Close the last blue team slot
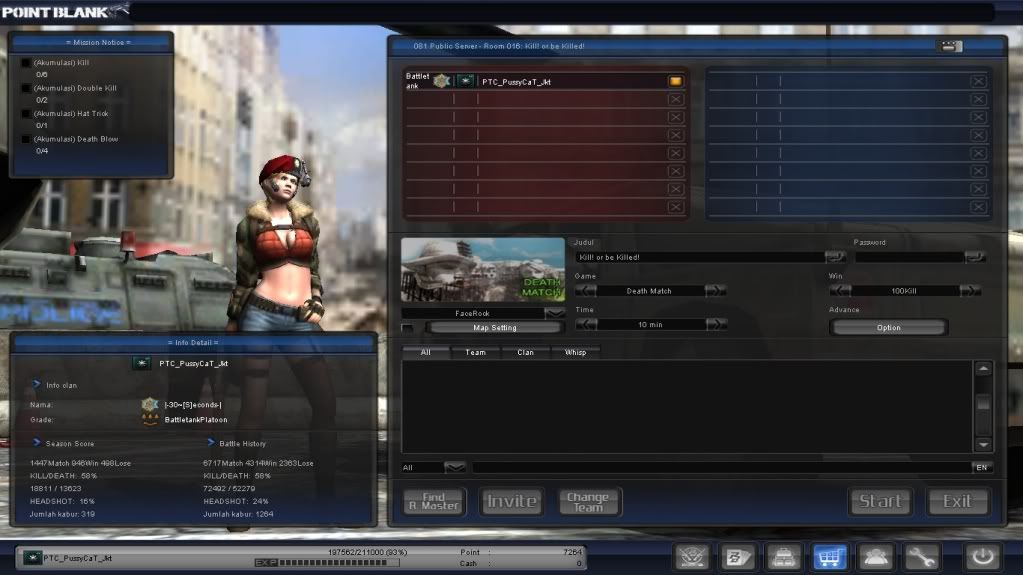Viewport: 1023px width, 575px height. click(x=978, y=207)
